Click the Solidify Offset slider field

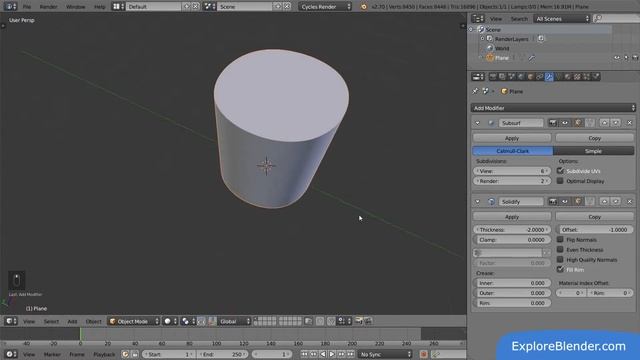pyautogui.click(x=595, y=230)
